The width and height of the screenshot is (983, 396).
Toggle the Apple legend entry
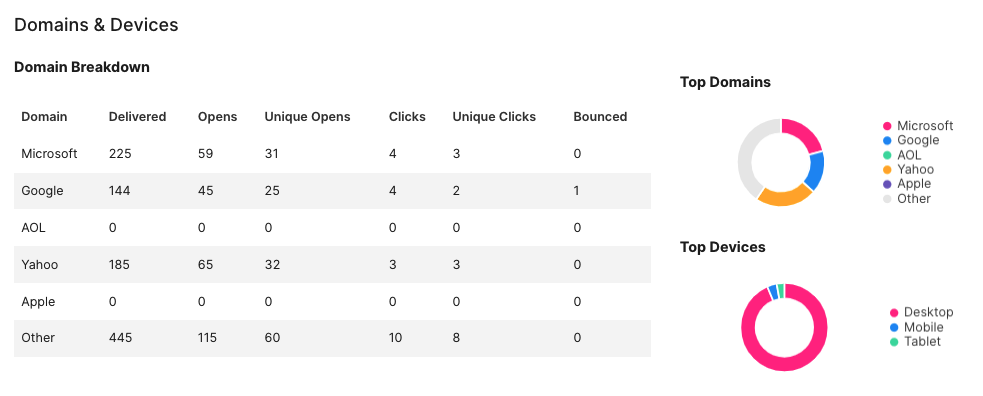pos(907,184)
